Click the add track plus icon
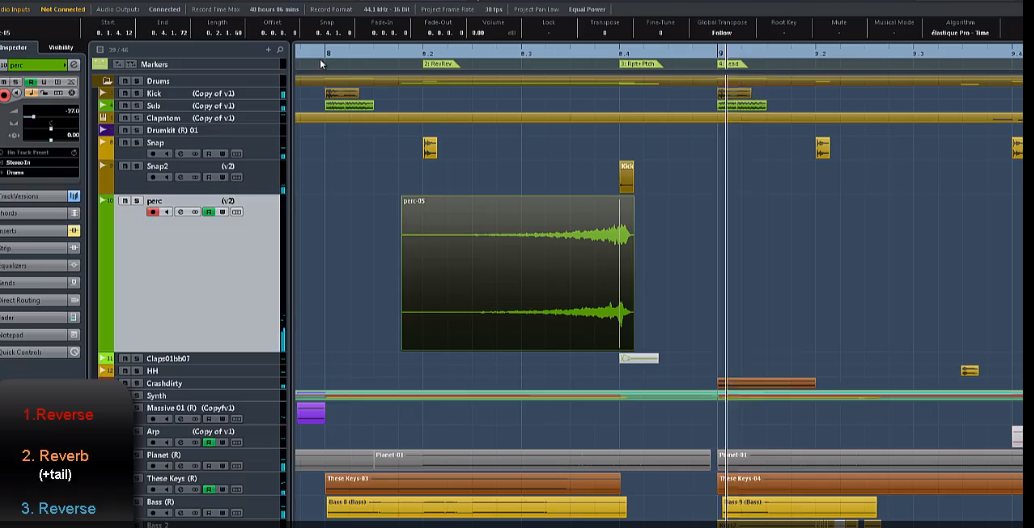 point(268,49)
